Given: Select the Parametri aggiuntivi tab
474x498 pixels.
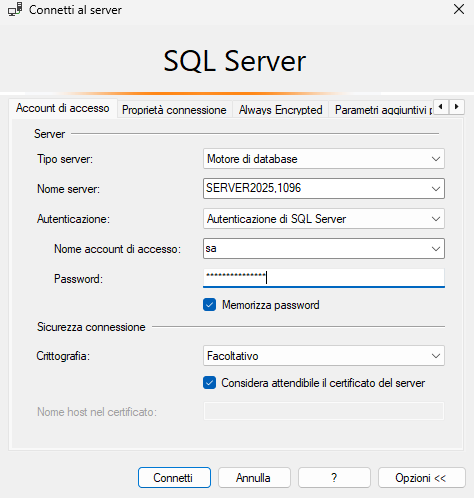Looking at the screenshot, I should [381, 110].
